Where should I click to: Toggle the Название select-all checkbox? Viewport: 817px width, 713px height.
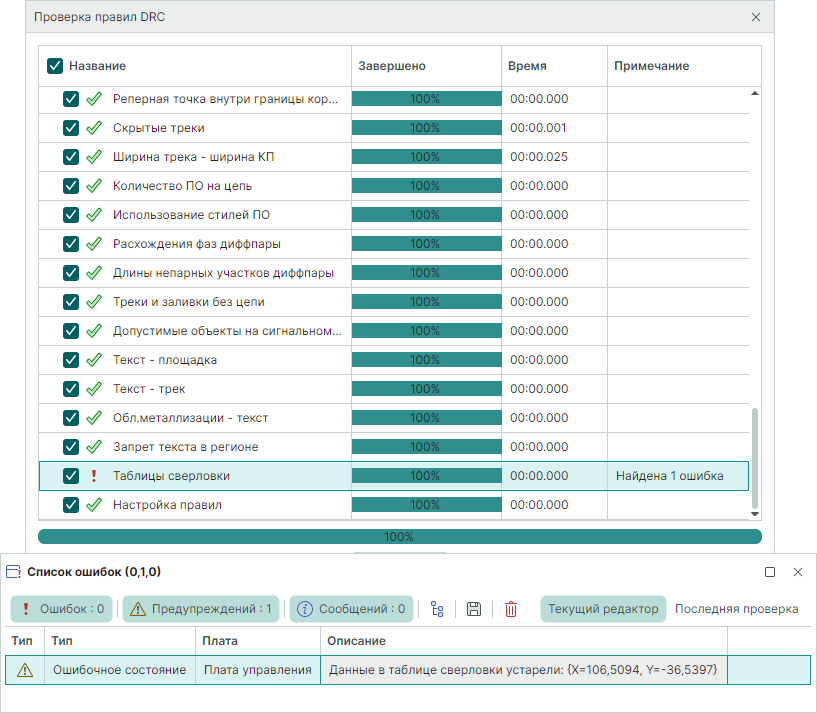tap(55, 66)
